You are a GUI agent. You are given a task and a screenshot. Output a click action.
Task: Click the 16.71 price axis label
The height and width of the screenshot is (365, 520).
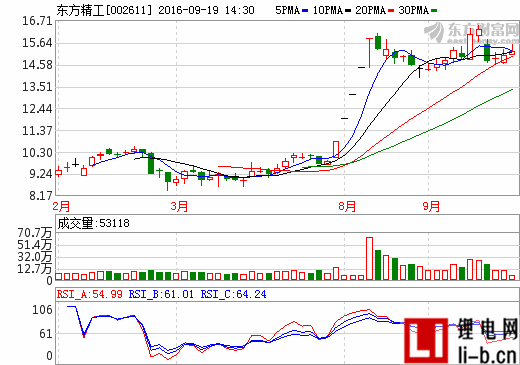tap(37, 21)
